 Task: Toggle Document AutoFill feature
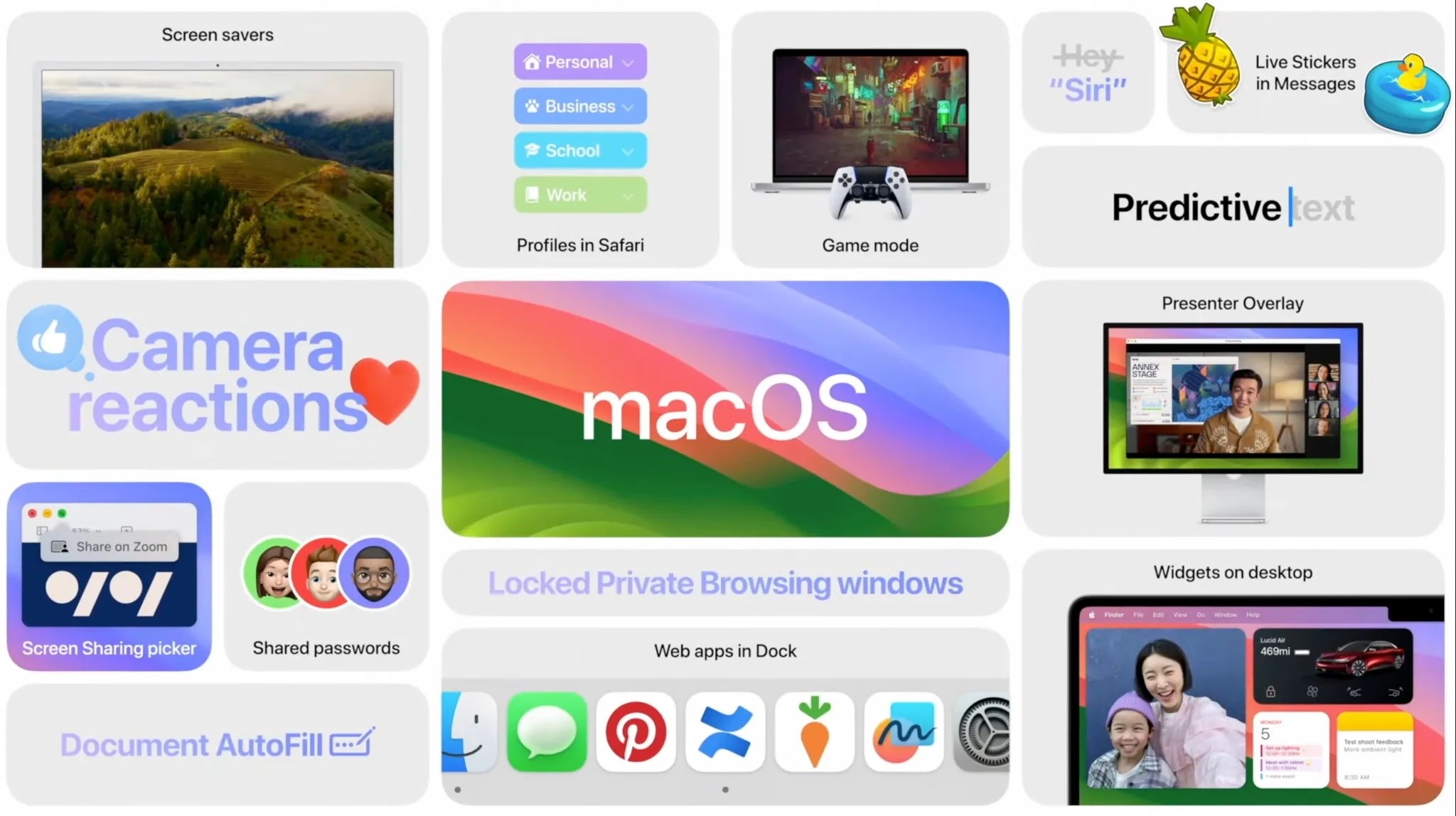[x=217, y=744]
